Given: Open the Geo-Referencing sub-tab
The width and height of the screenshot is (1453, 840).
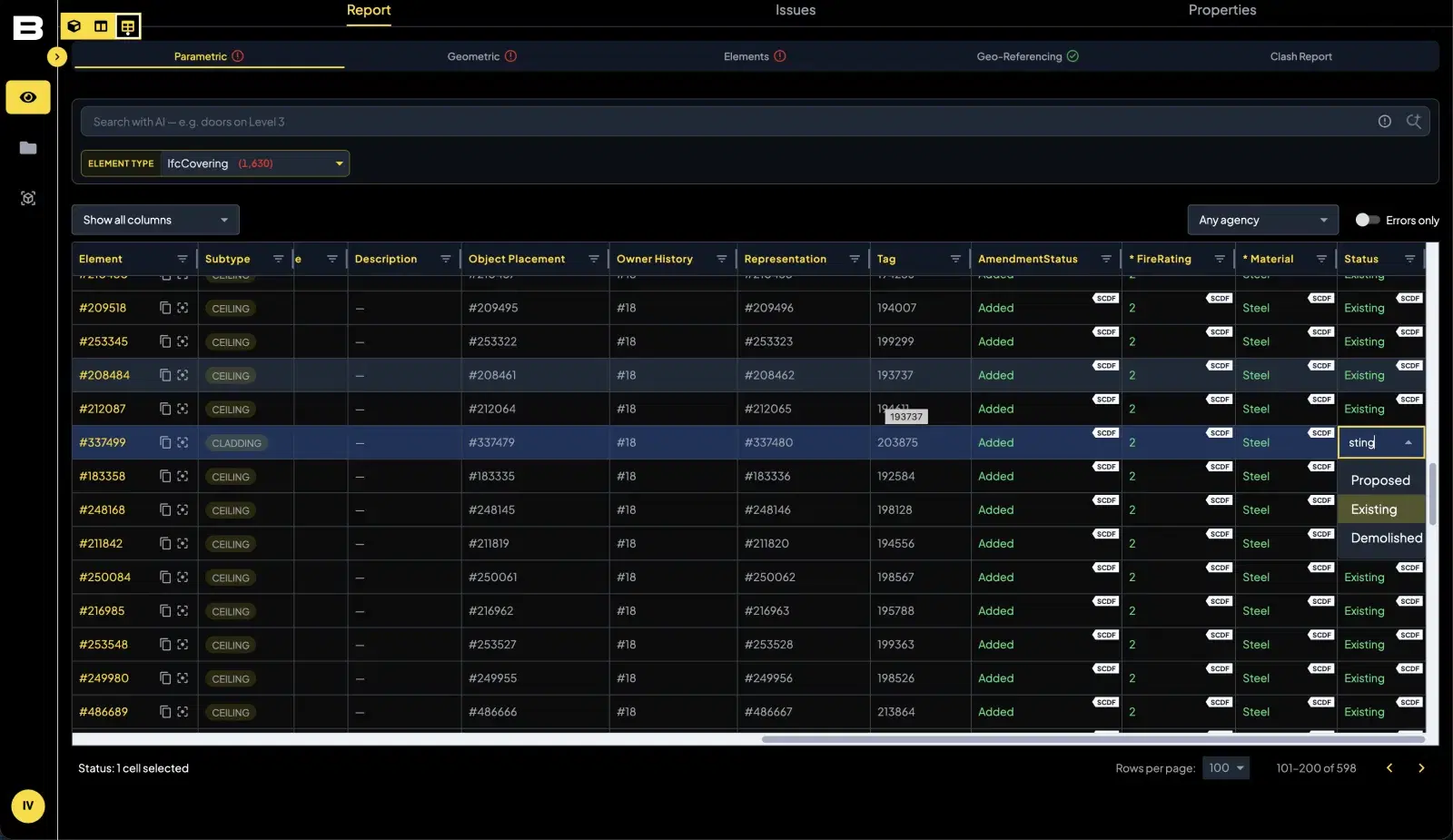Looking at the screenshot, I should click(1027, 56).
